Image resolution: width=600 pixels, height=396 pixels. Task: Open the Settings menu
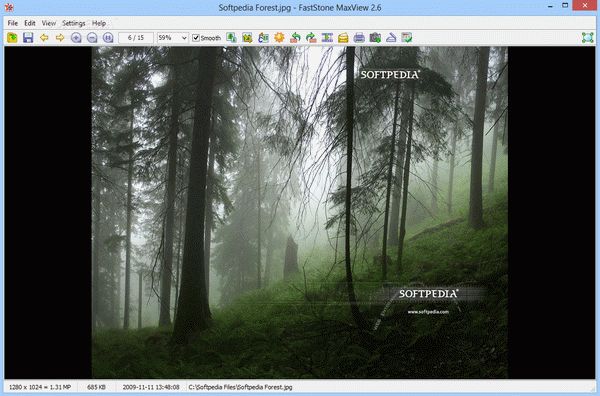[x=73, y=23]
